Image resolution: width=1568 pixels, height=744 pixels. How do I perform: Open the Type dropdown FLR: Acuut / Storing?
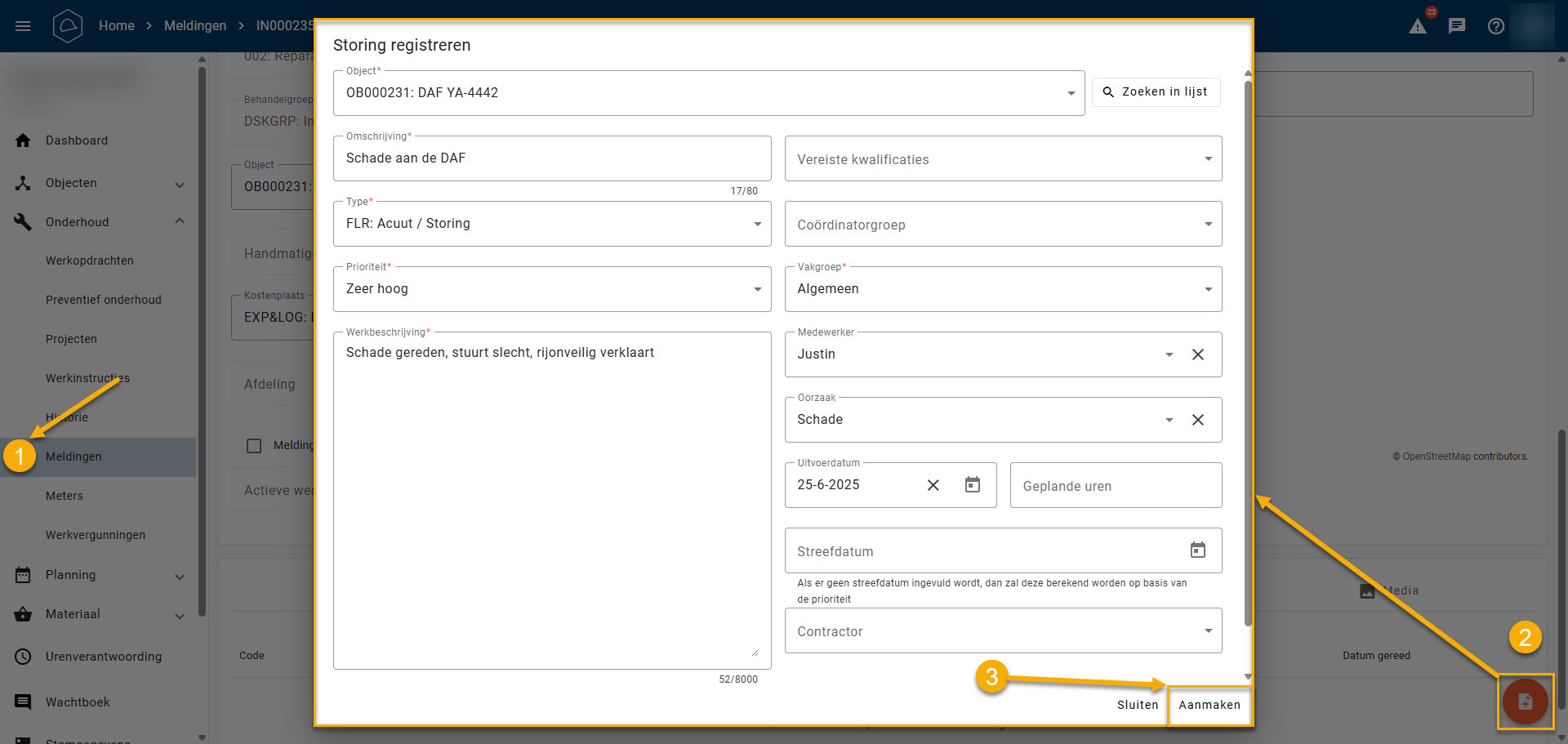757,224
